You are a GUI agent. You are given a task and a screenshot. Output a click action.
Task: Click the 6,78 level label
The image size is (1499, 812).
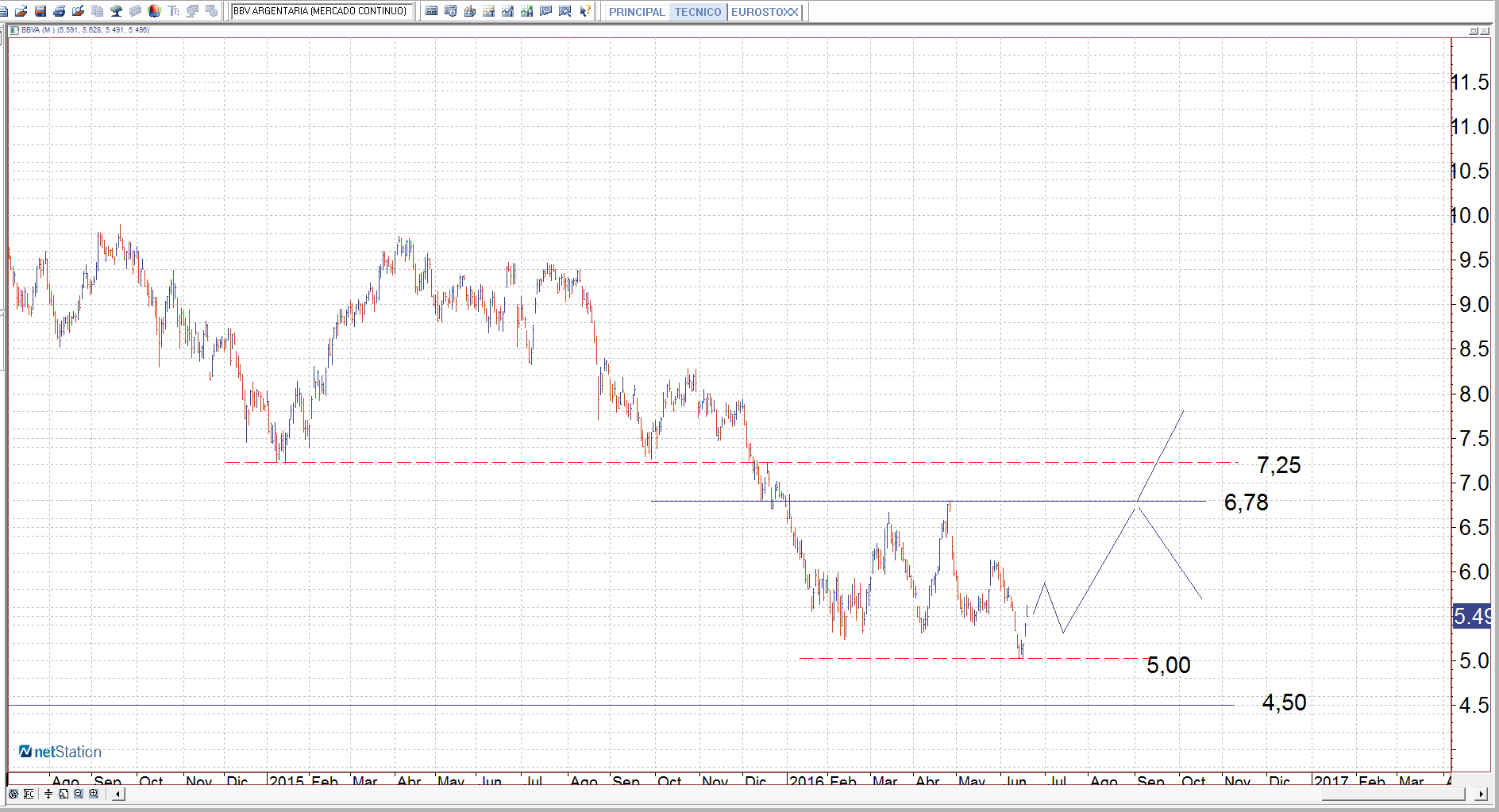tap(1247, 502)
